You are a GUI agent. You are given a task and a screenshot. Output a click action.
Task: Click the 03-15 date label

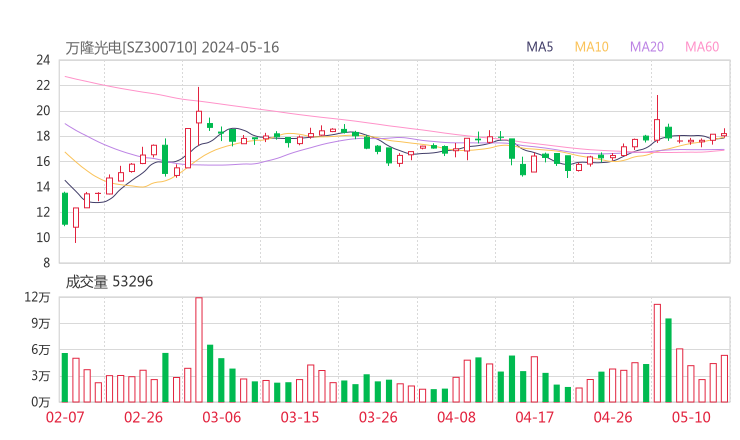pos(300,417)
